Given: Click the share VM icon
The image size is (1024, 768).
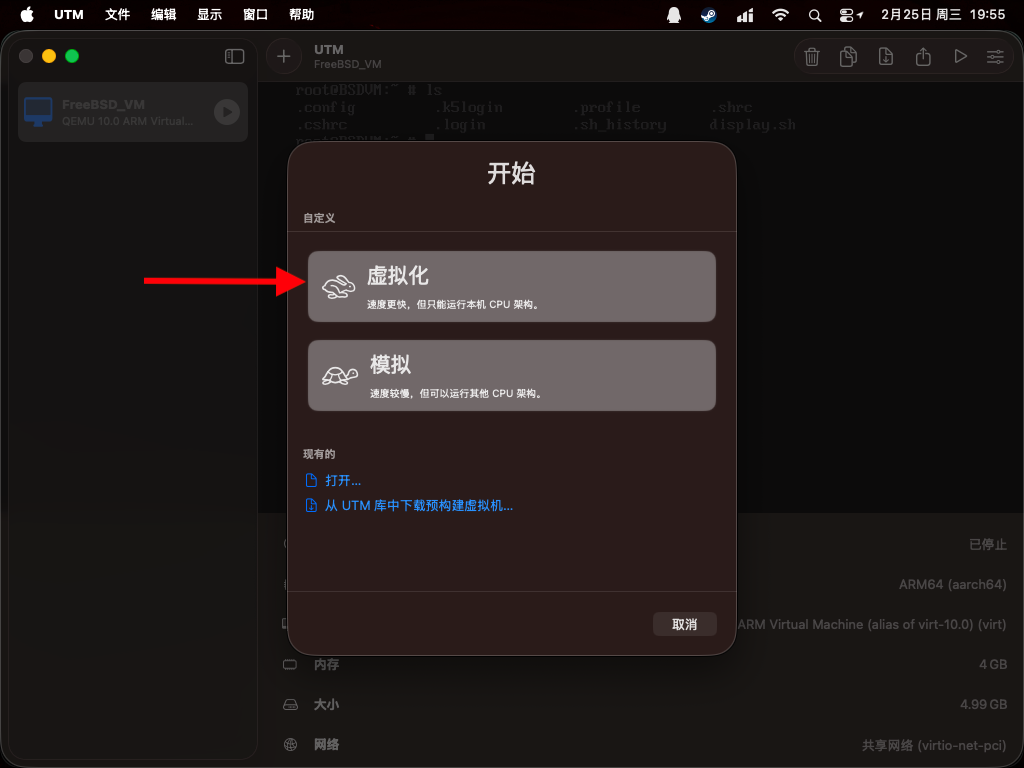Looking at the screenshot, I should point(923,57).
